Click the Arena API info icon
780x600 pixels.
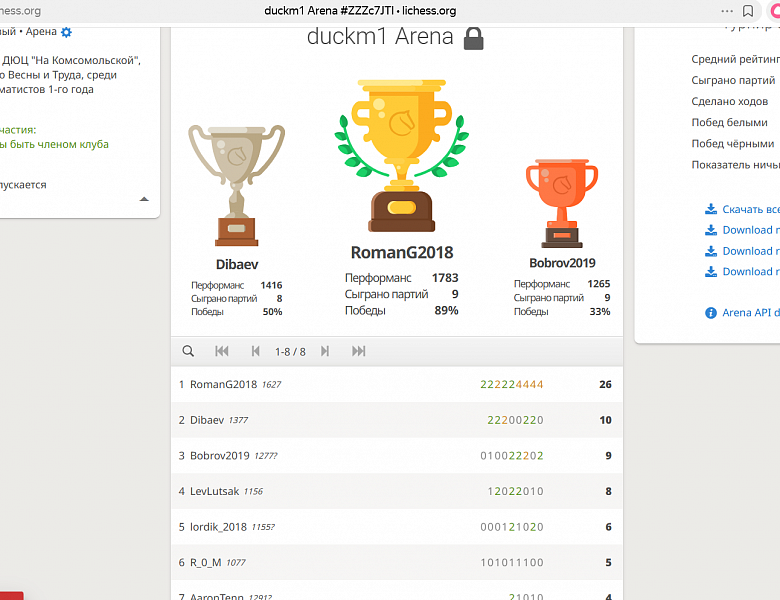tap(711, 313)
